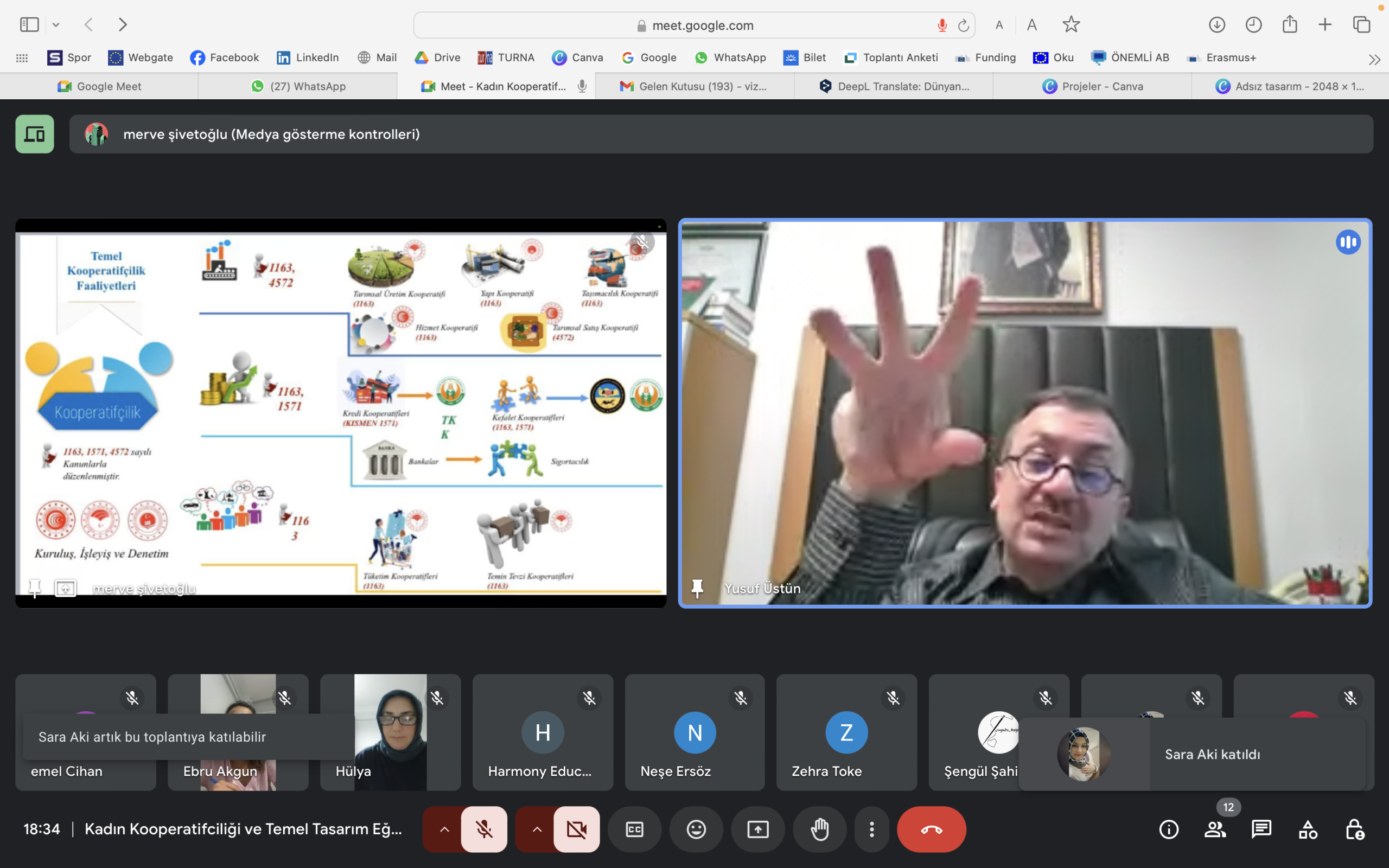Expand audio settings chevron beside microphone
This screenshot has width=1389, height=868.
[x=444, y=829]
